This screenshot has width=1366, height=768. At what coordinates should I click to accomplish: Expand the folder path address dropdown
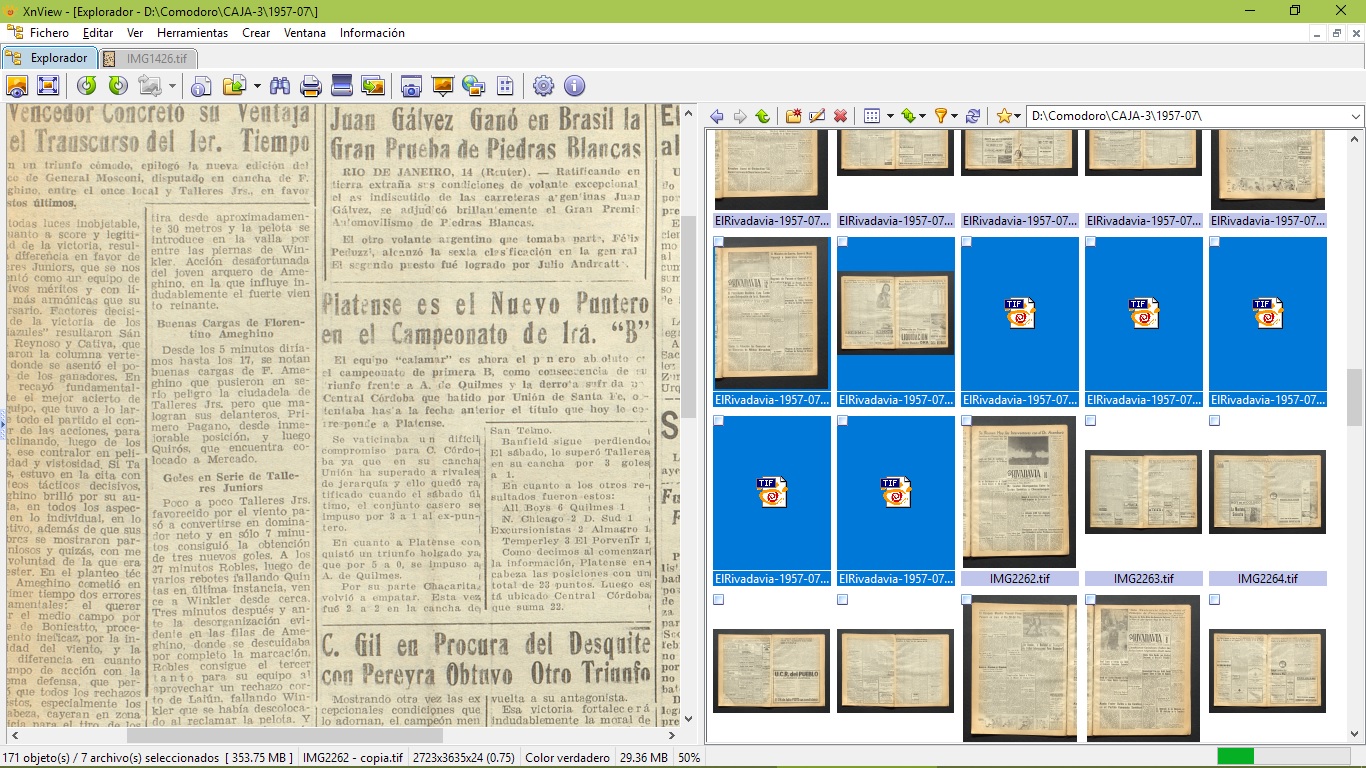(x=1356, y=117)
